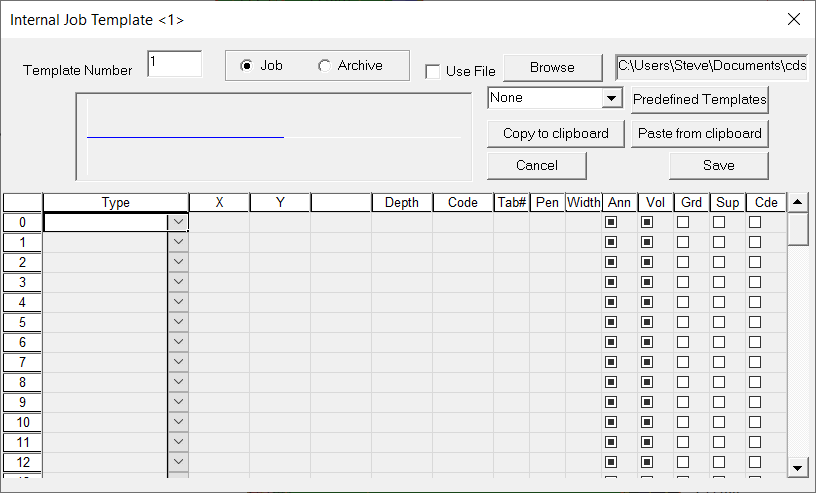
Task: Click the scroll up arrow of the grid
Action: point(797,203)
